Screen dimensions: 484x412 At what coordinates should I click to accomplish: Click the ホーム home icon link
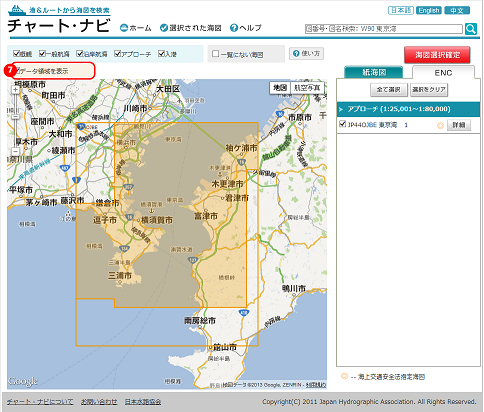(x=136, y=28)
